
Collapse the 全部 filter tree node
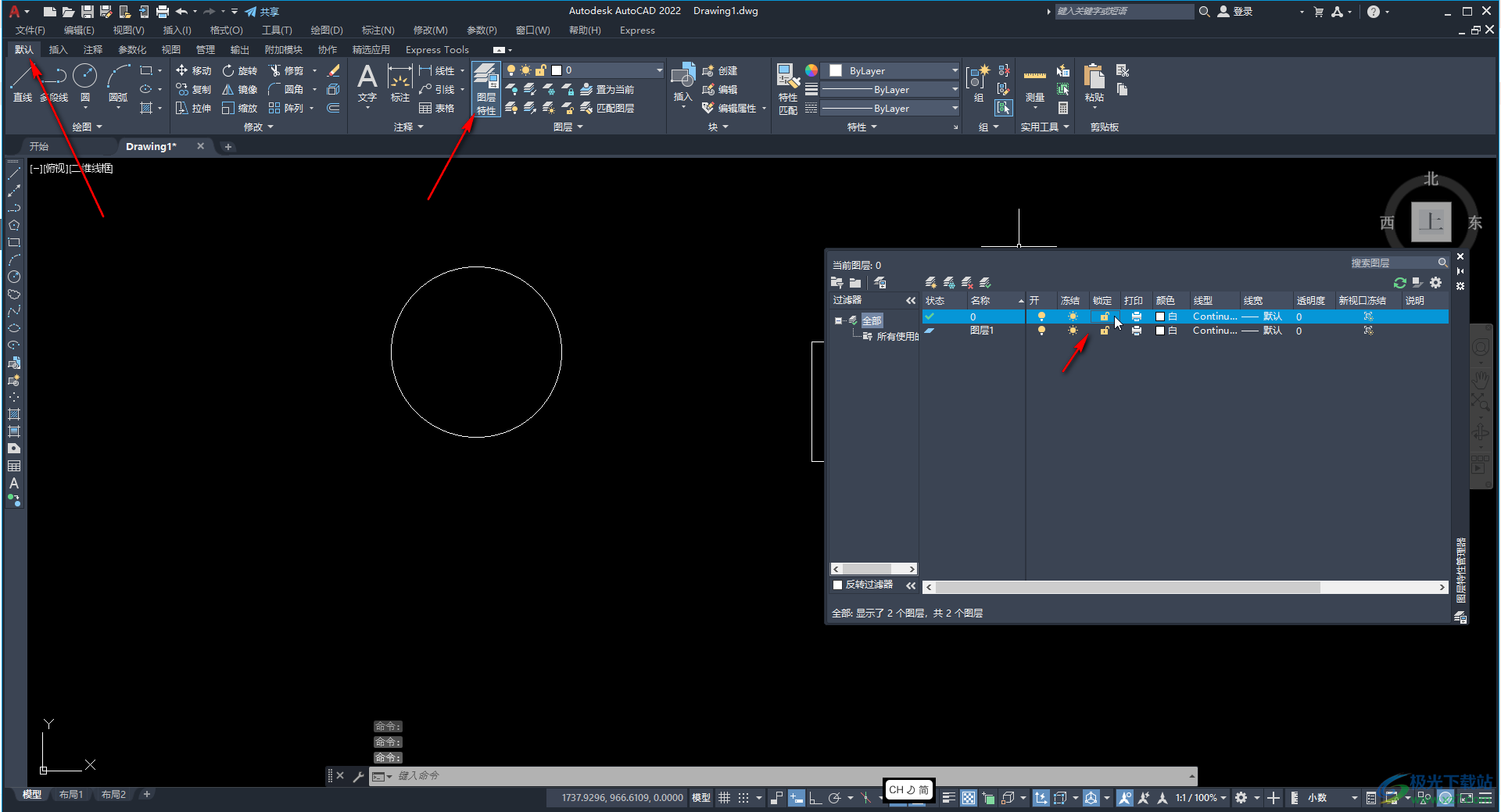(x=838, y=320)
